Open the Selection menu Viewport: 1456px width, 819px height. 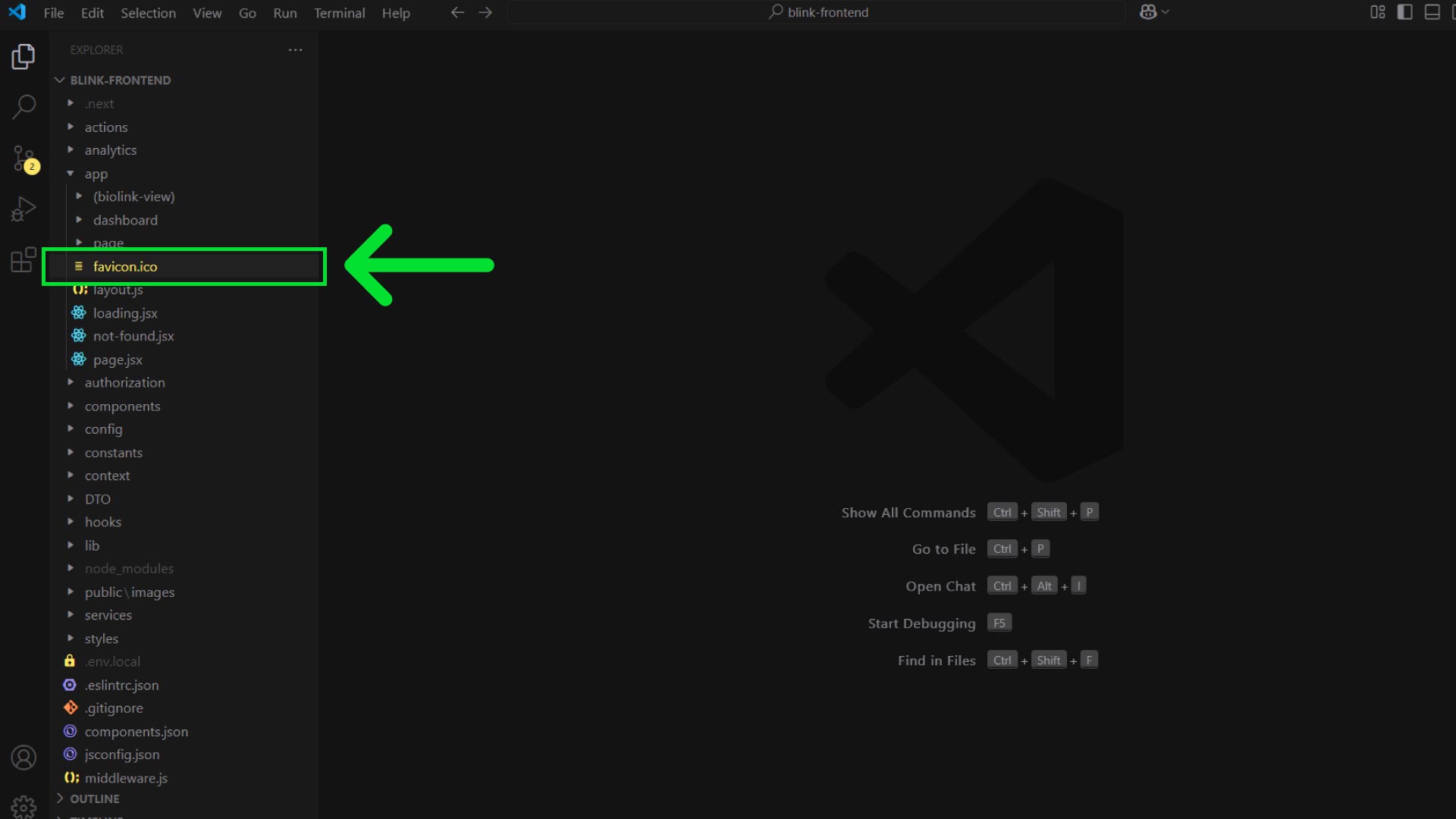coord(148,13)
